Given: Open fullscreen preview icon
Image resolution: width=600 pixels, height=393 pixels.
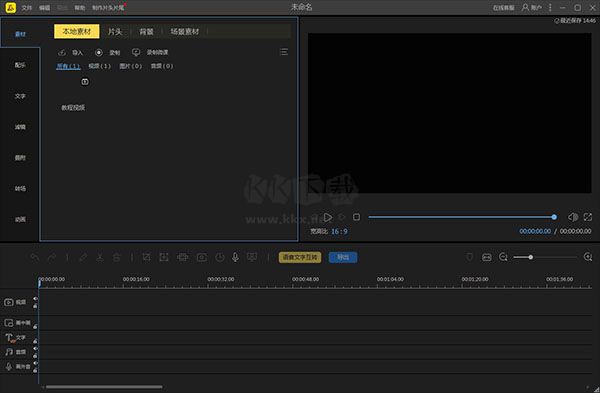Looking at the screenshot, I should (588, 217).
